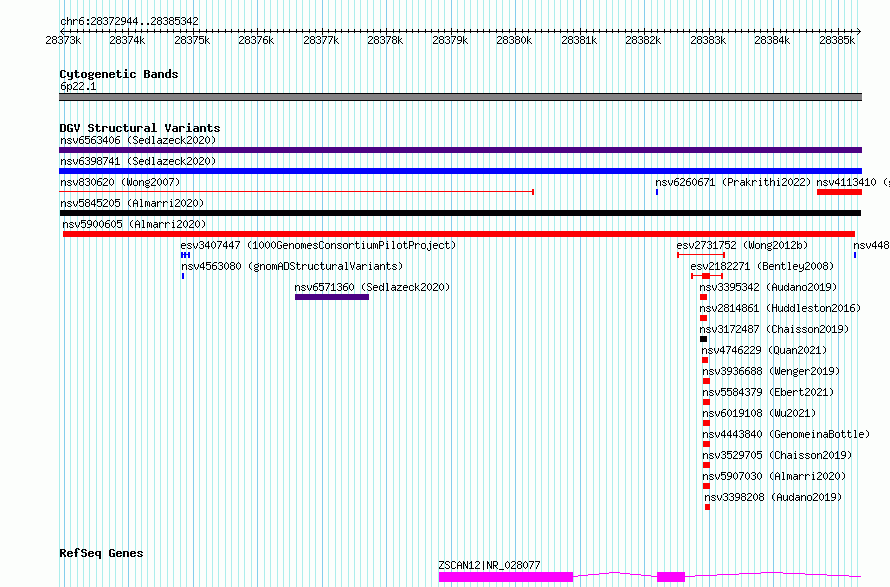Viewport: 890px width, 587px height.
Task: Select the purple nsv6563406 variant bar
Action: (x=460, y=150)
